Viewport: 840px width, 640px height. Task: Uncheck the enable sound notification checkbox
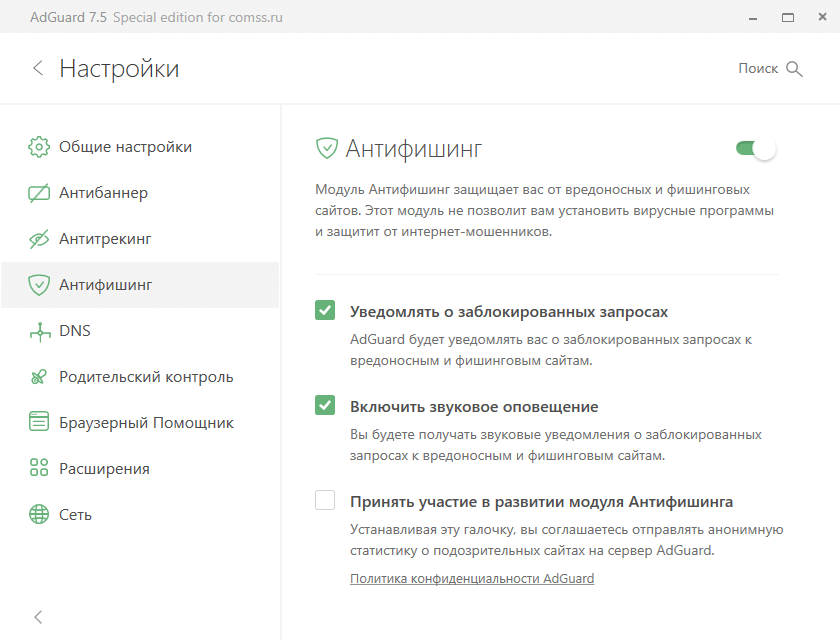pos(325,405)
